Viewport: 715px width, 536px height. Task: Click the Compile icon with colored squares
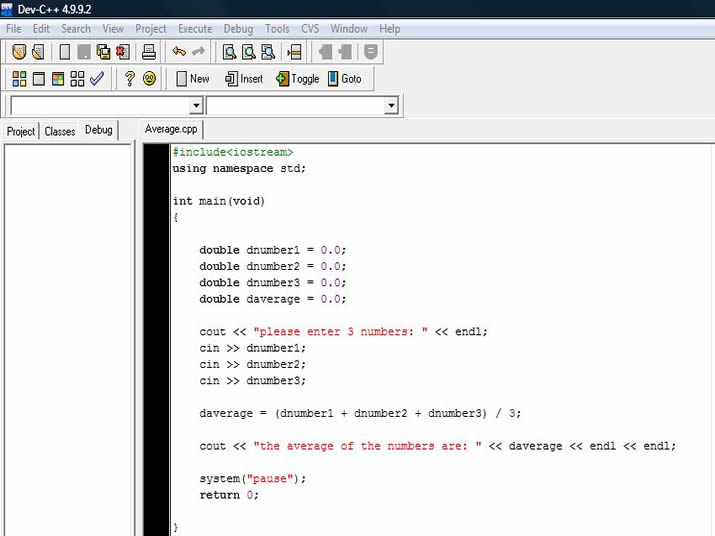tap(20, 79)
